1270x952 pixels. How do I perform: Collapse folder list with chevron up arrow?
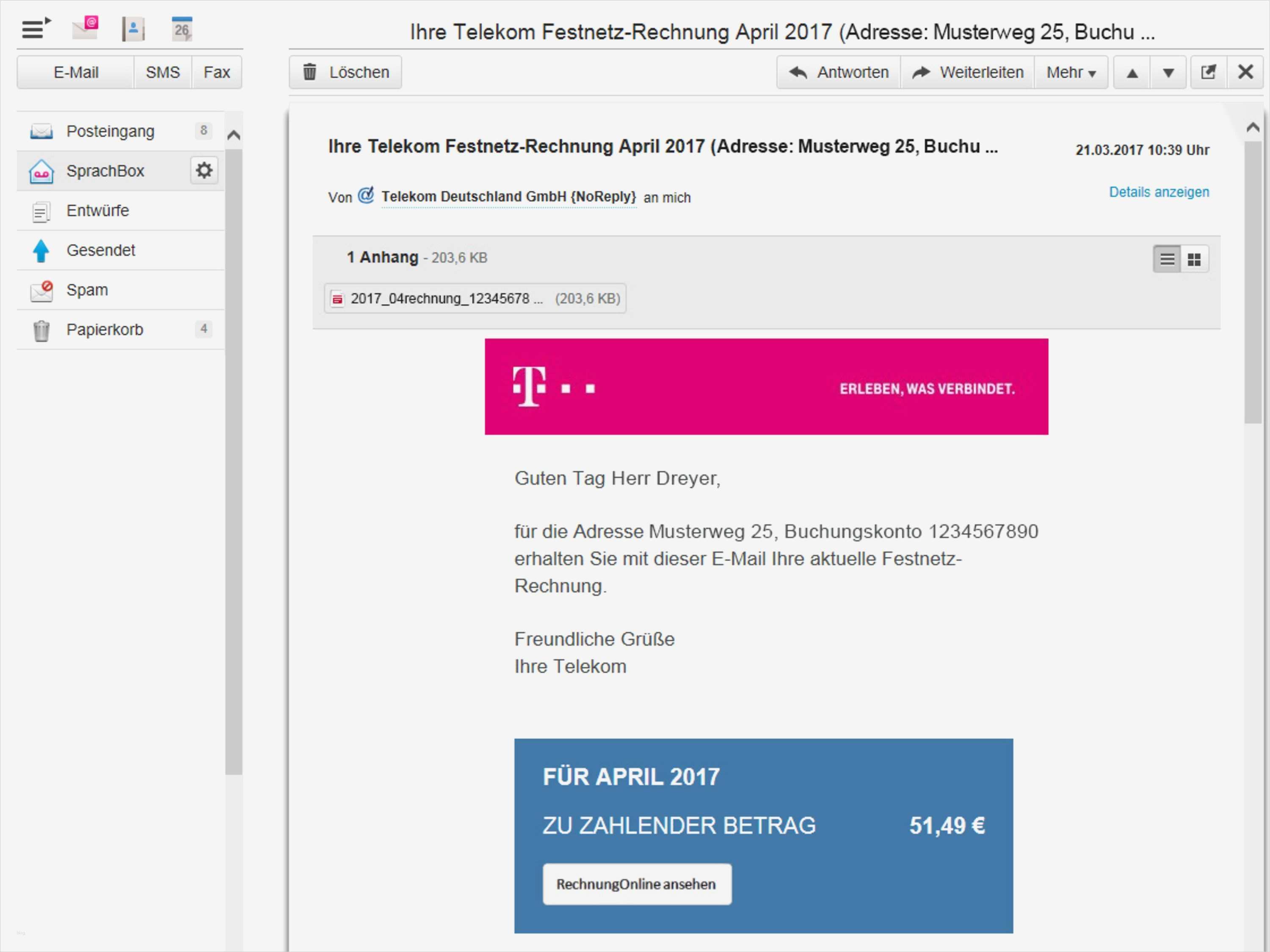pyautogui.click(x=233, y=135)
